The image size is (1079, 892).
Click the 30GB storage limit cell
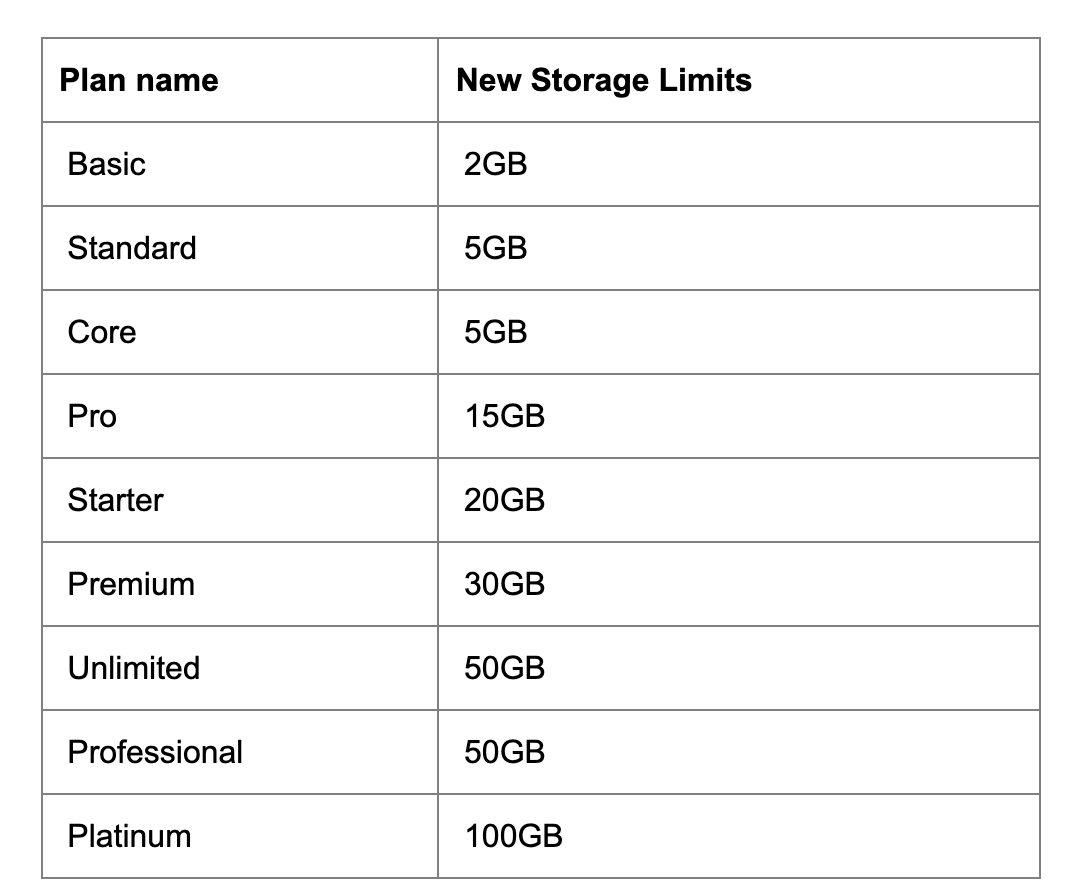click(504, 584)
